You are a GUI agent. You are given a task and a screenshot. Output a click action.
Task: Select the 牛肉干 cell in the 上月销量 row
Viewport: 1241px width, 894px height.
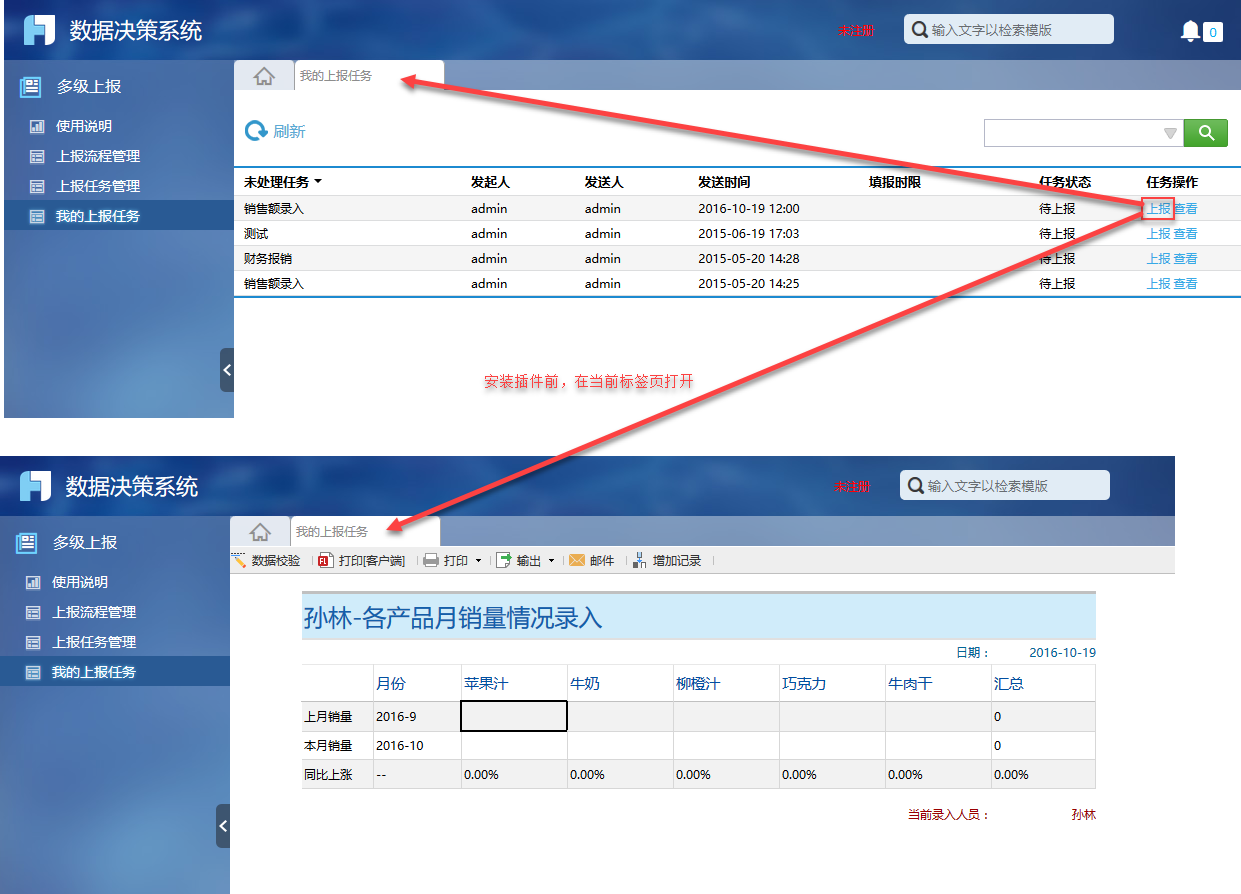(x=938, y=717)
